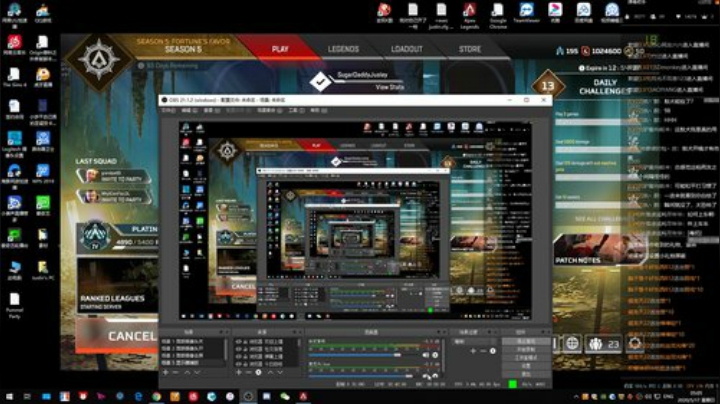This screenshot has width=720, height=404.
Task: Add a scene transition with the plus icon
Action: coord(473,351)
